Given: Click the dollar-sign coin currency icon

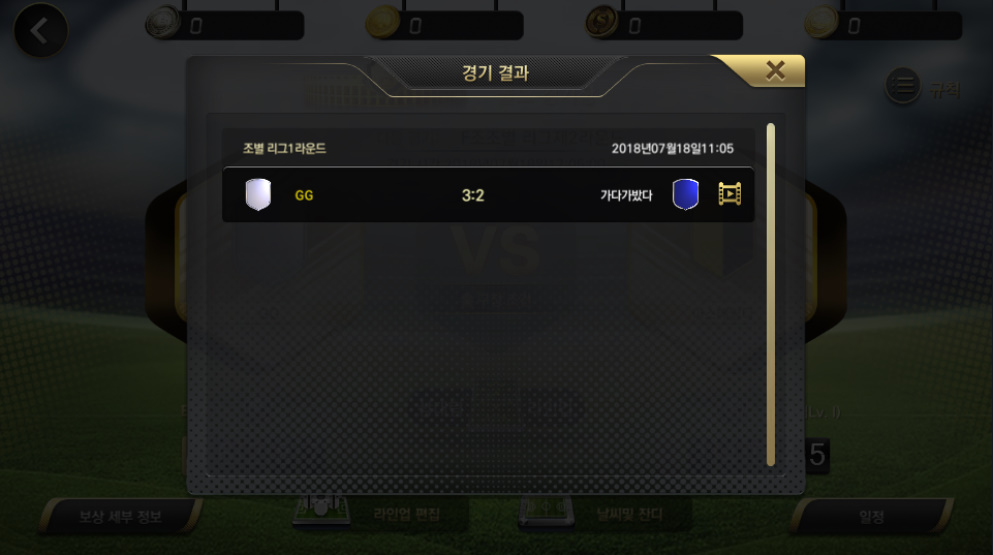Looking at the screenshot, I should pyautogui.click(x=602, y=23).
